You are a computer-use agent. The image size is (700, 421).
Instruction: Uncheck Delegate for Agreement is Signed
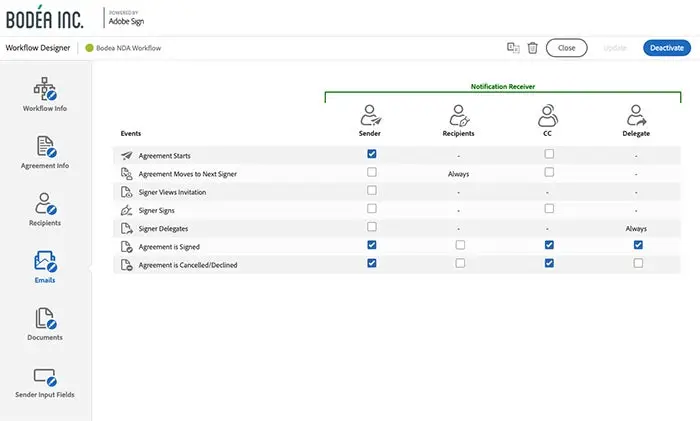pyautogui.click(x=638, y=244)
